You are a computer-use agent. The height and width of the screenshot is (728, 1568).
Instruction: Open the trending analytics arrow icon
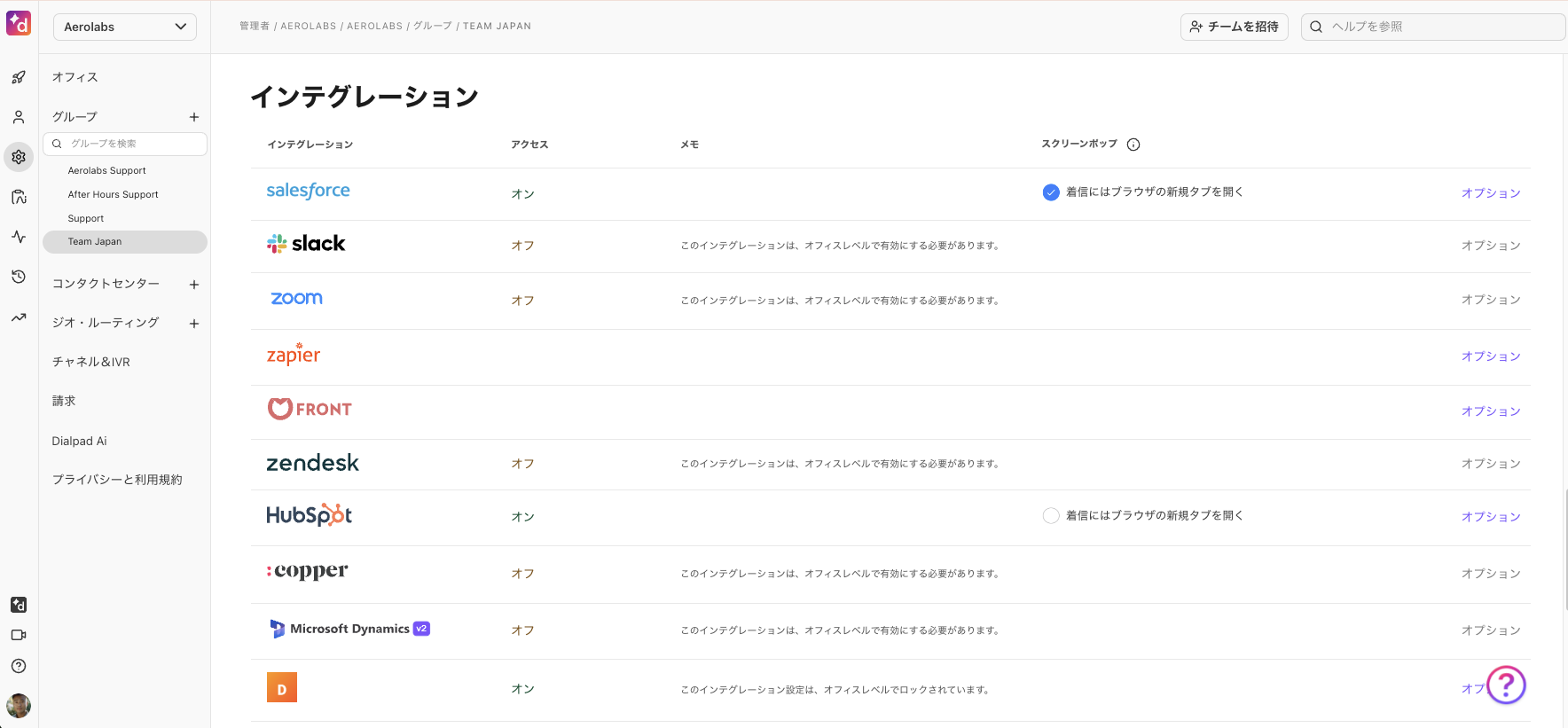click(19, 317)
